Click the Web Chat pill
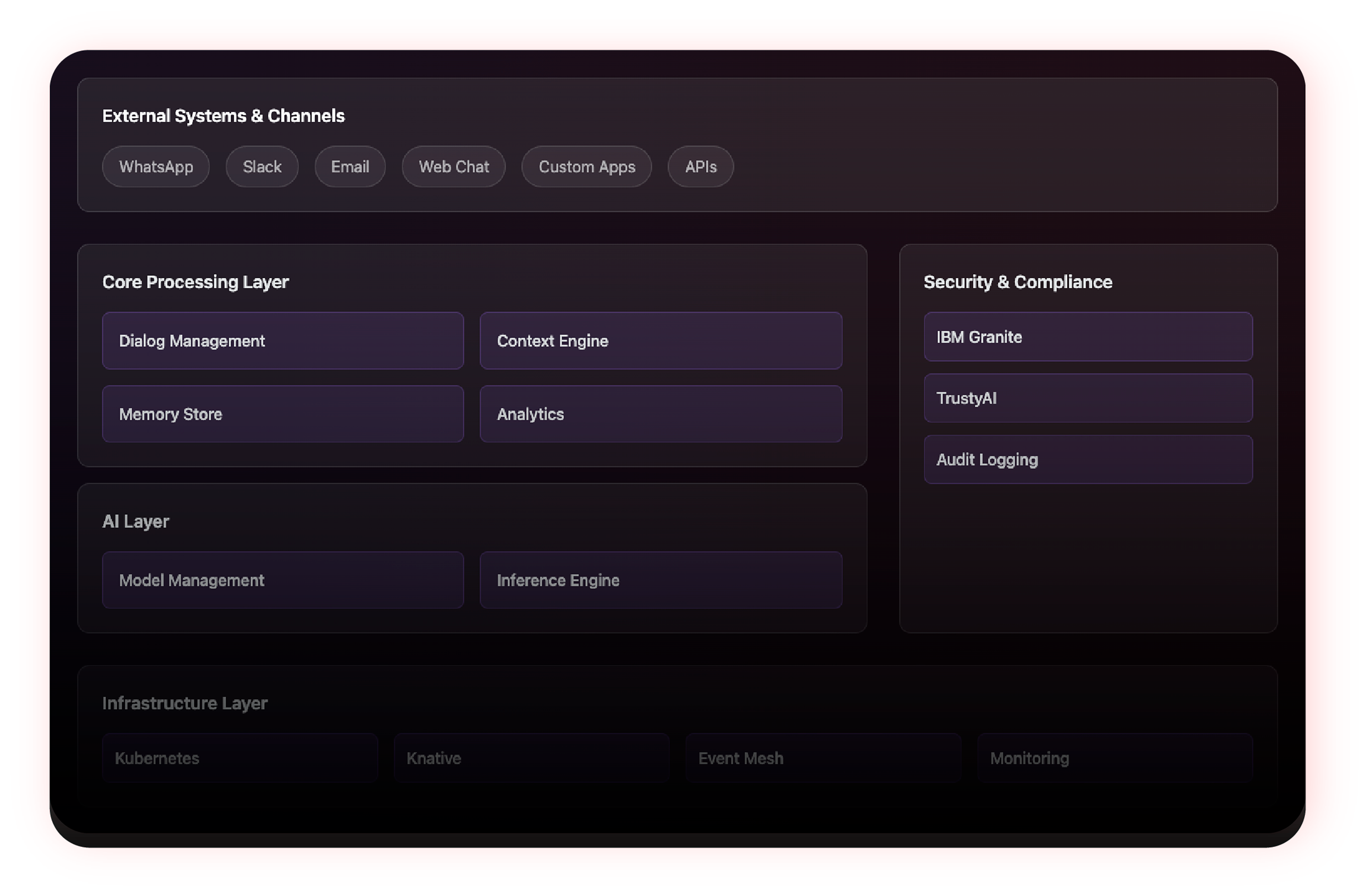Screen dimensions: 1369x896 tap(453, 167)
